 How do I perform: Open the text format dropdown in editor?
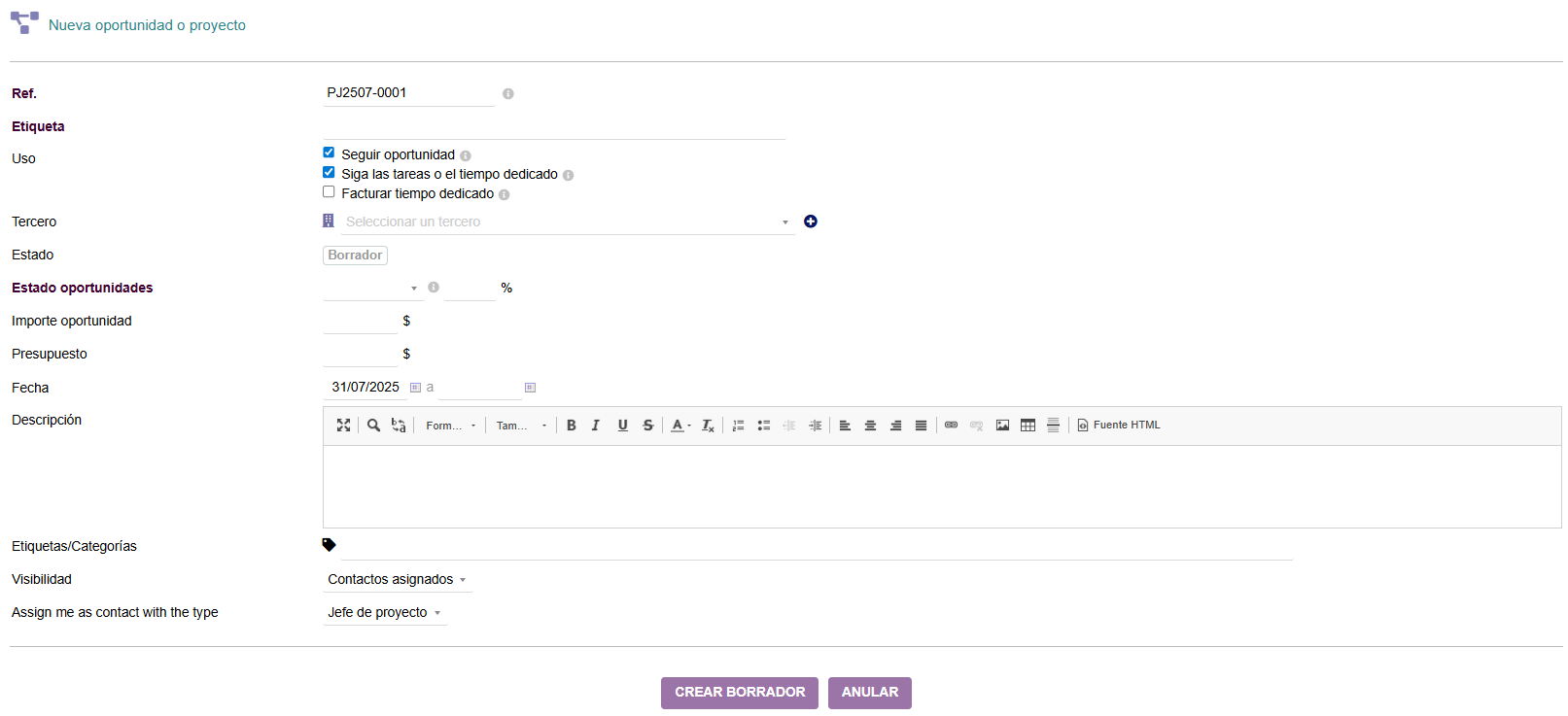[x=451, y=426]
